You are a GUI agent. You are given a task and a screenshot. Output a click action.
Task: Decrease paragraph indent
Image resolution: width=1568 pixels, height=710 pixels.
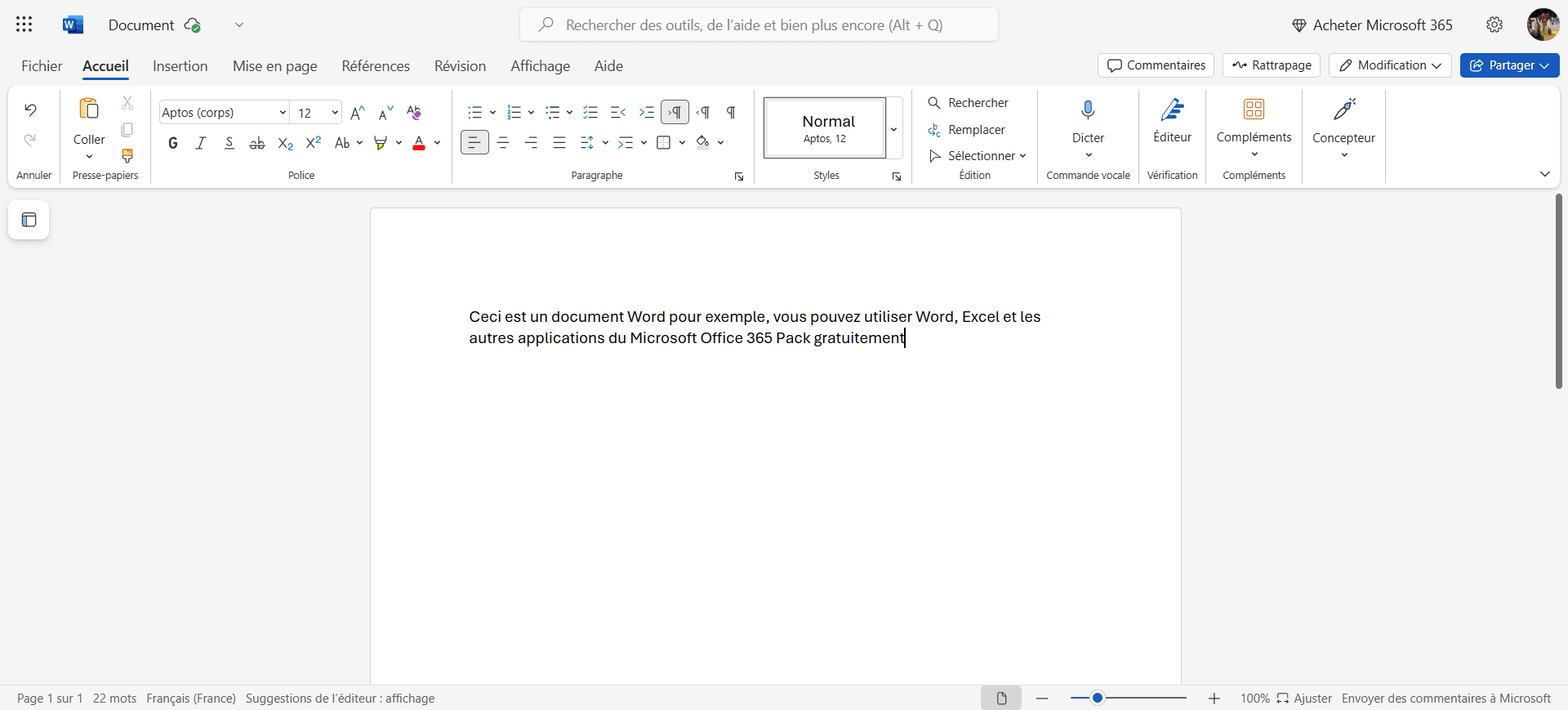tap(618, 112)
